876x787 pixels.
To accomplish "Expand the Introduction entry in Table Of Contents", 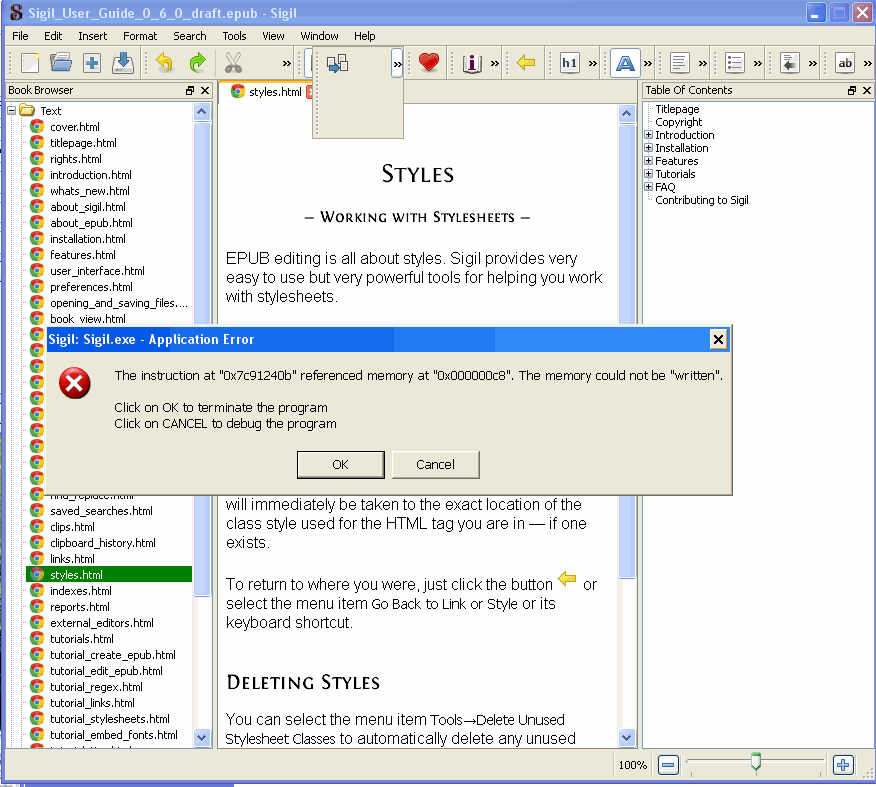I will (x=648, y=135).
